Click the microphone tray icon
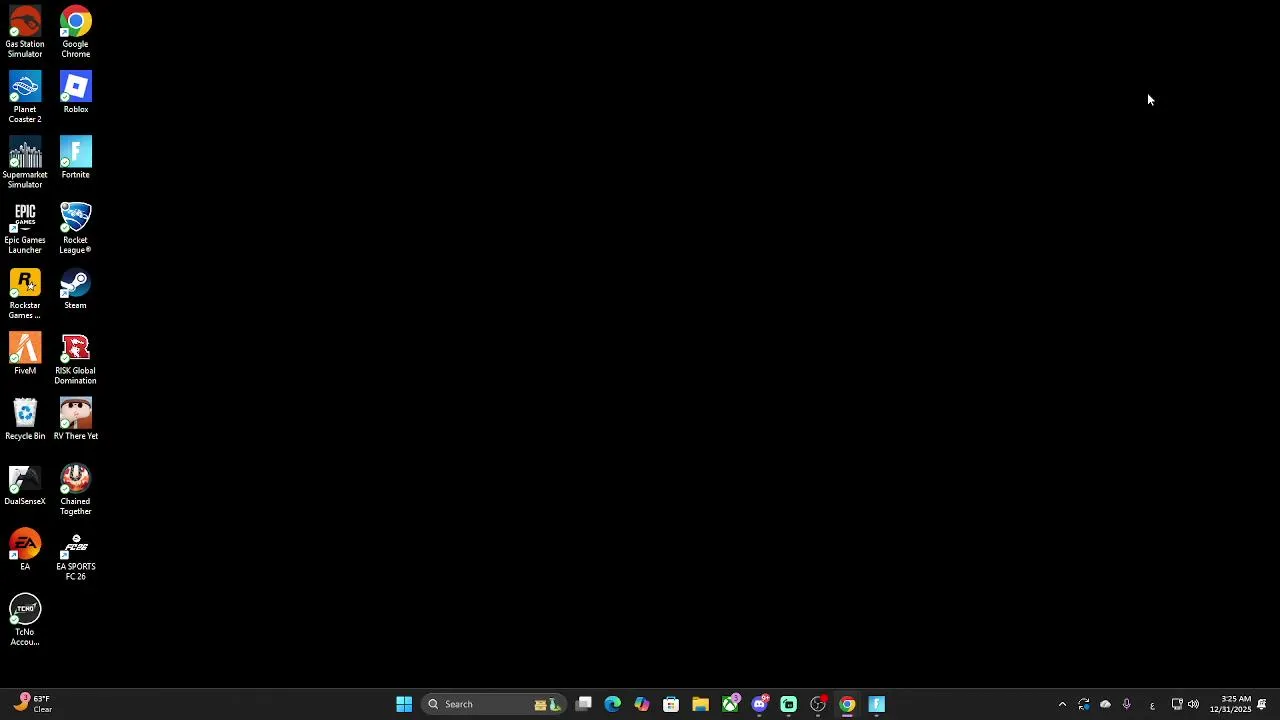The width and height of the screenshot is (1280, 720). tap(1127, 704)
